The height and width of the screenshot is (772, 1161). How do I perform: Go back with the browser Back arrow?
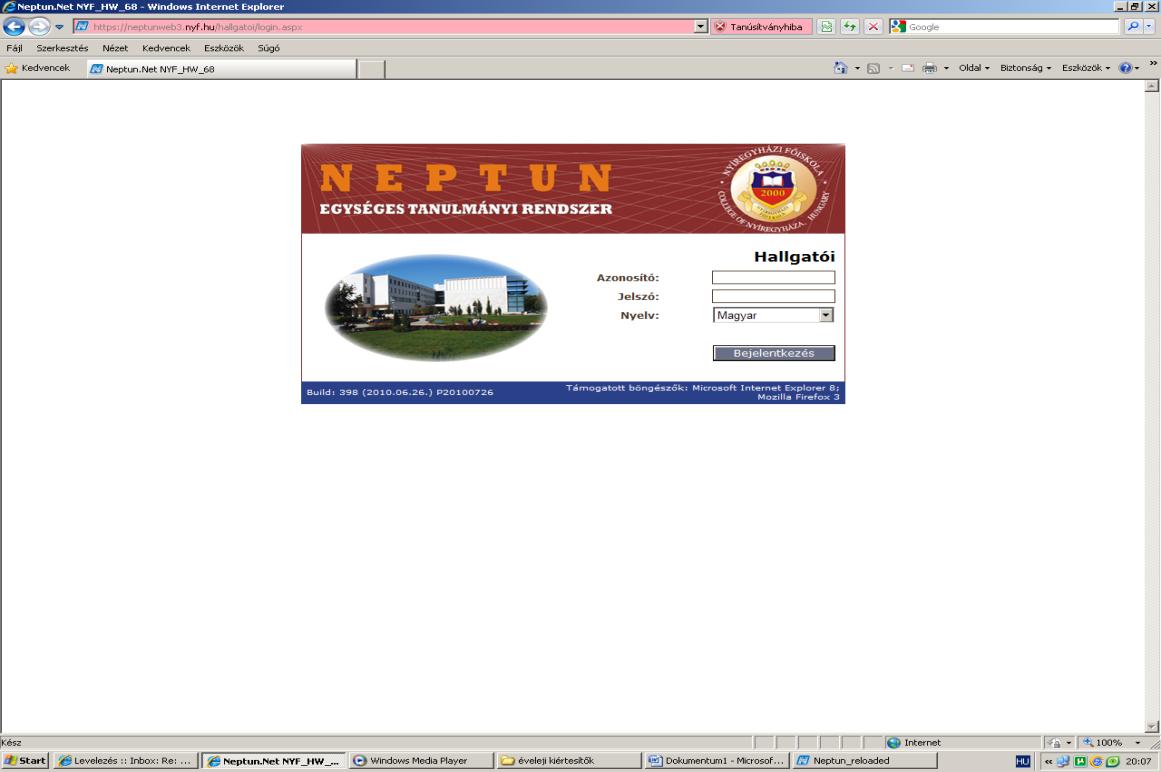[x=14, y=27]
